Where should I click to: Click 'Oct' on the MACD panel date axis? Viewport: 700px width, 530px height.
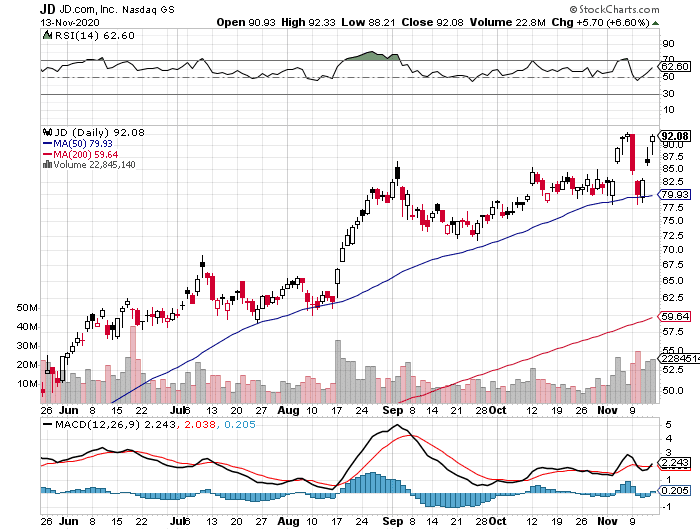tap(497, 521)
